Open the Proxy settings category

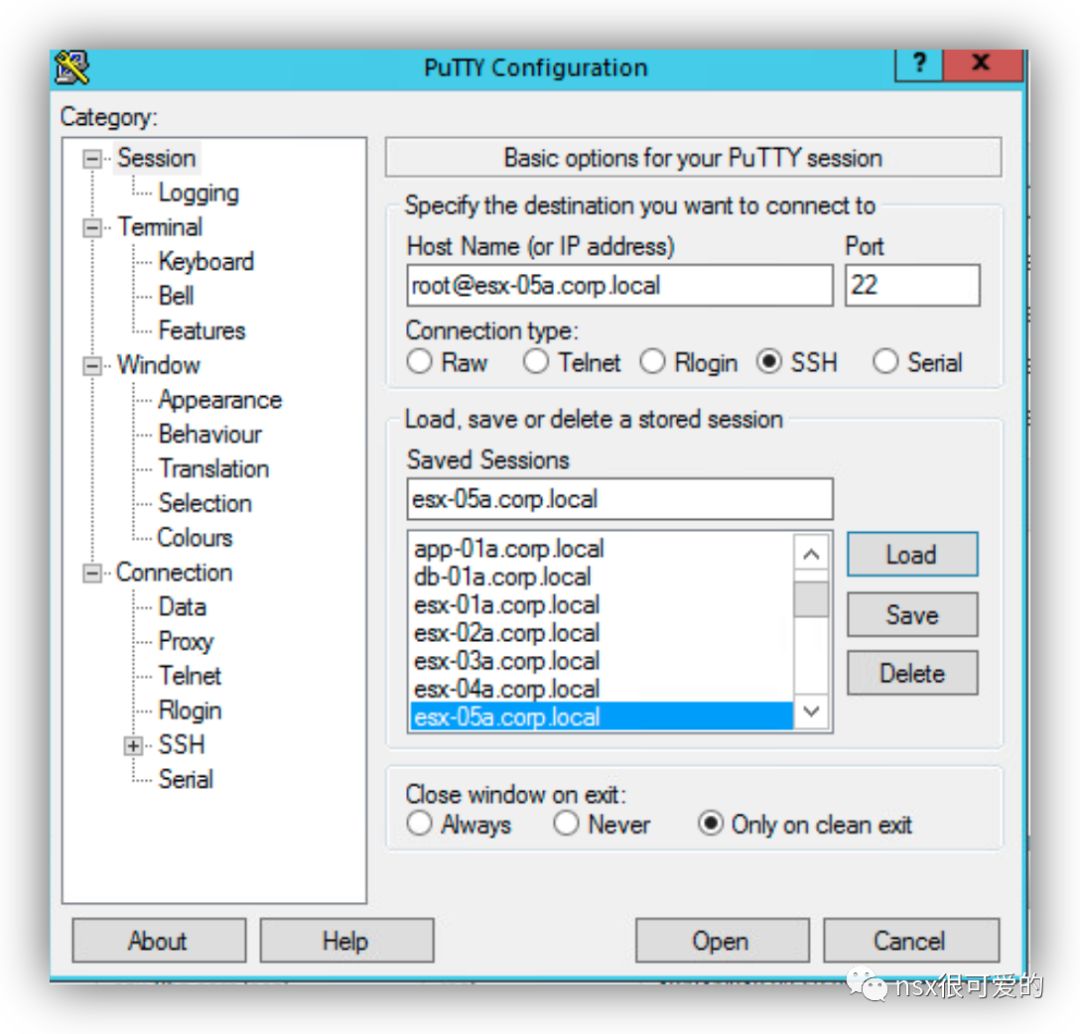click(185, 642)
